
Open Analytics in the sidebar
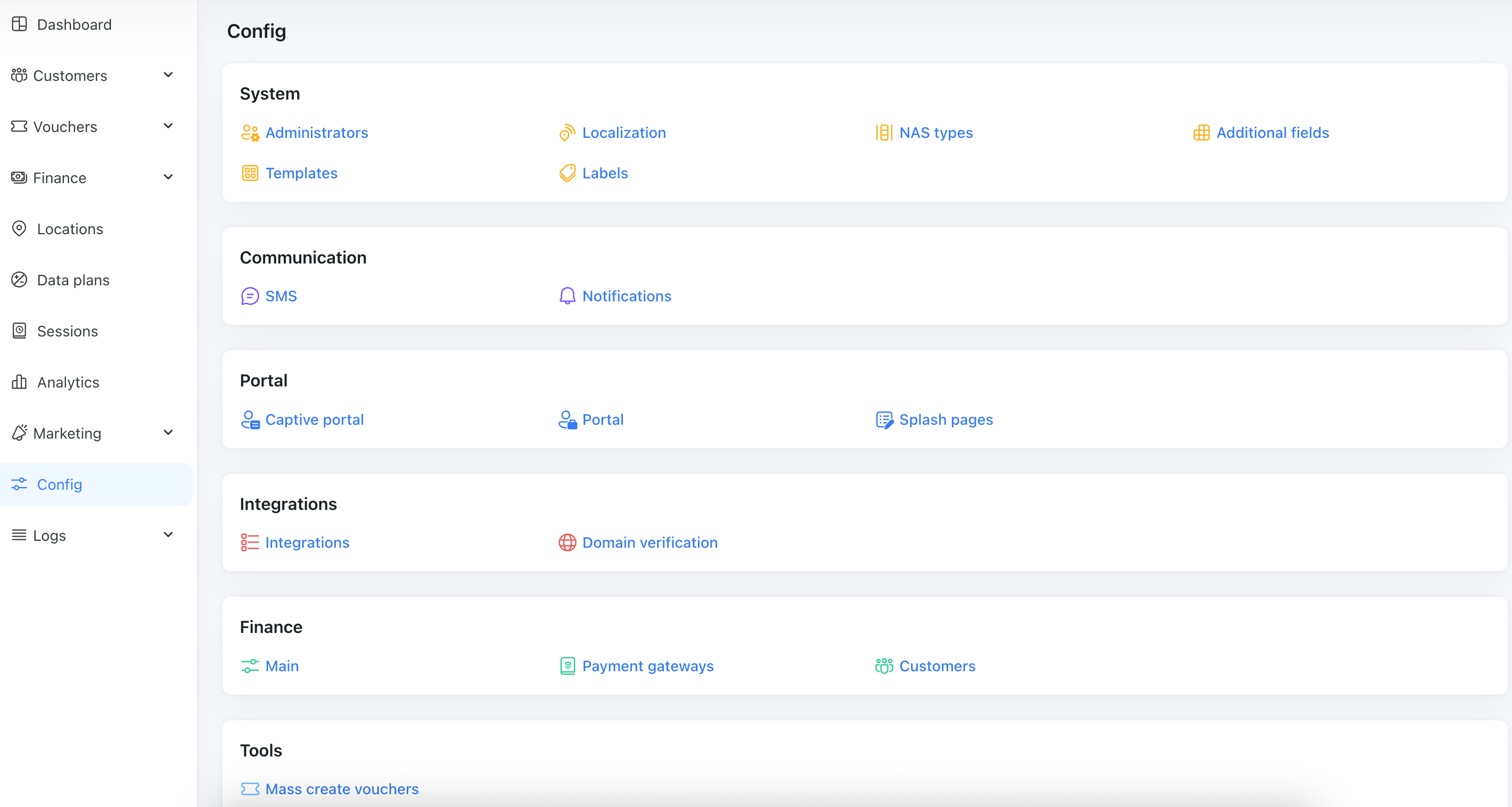pyautogui.click(x=68, y=383)
